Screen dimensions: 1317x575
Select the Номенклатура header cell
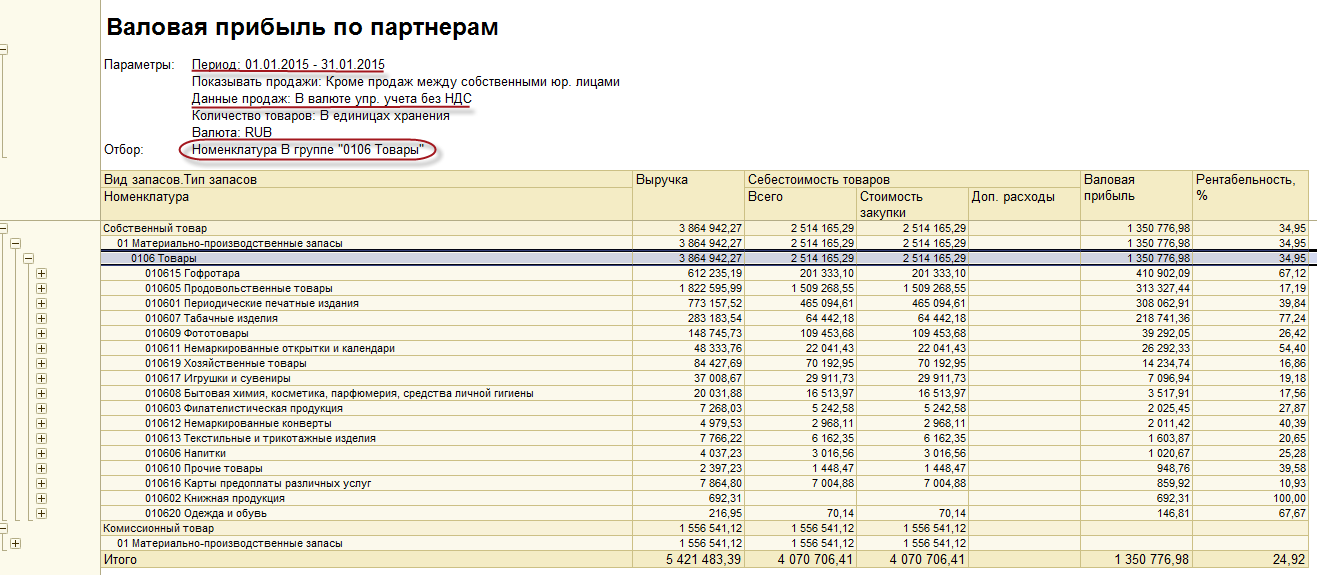point(367,204)
